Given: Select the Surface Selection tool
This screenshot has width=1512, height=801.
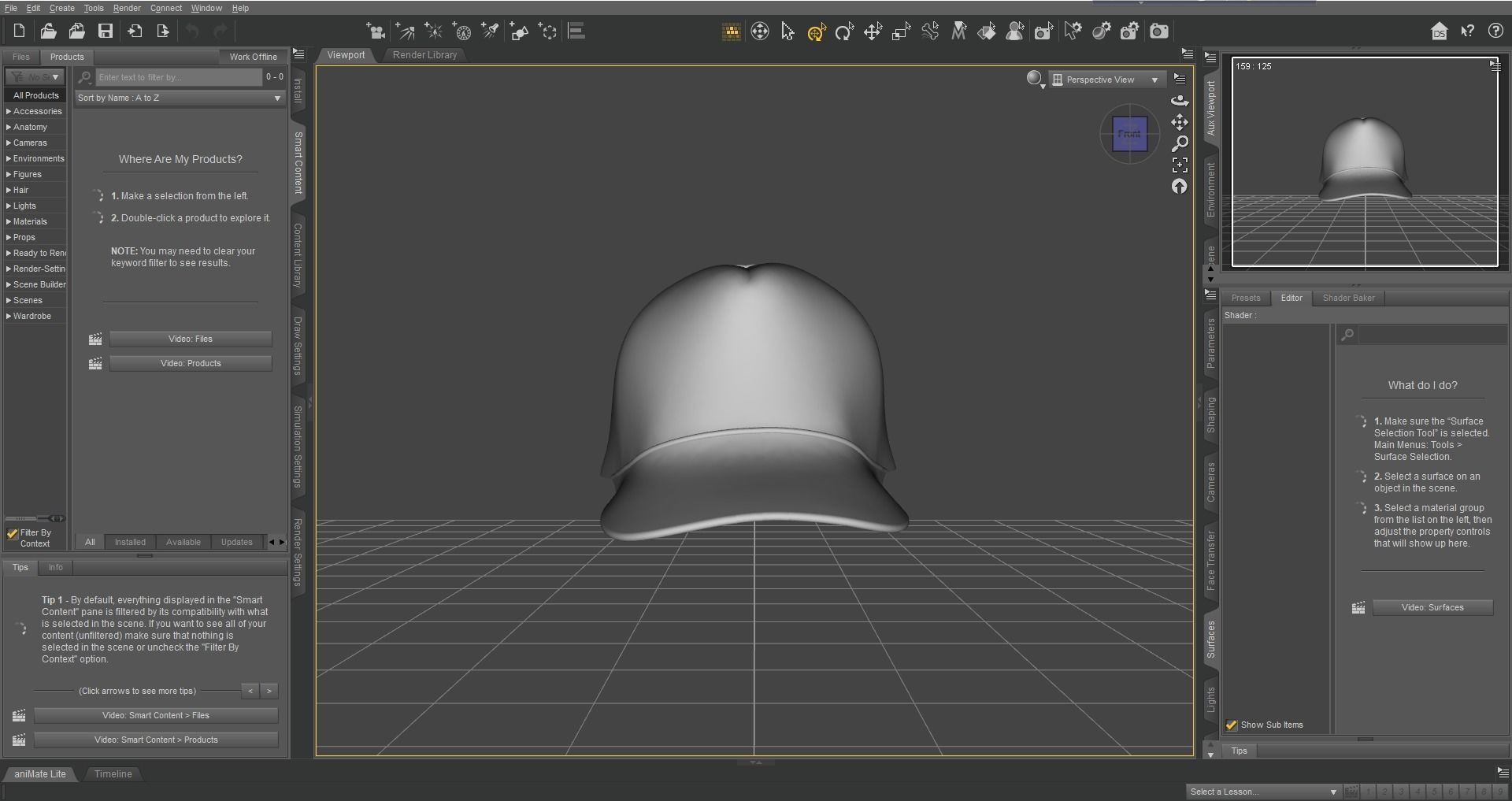Looking at the screenshot, I should point(987,32).
